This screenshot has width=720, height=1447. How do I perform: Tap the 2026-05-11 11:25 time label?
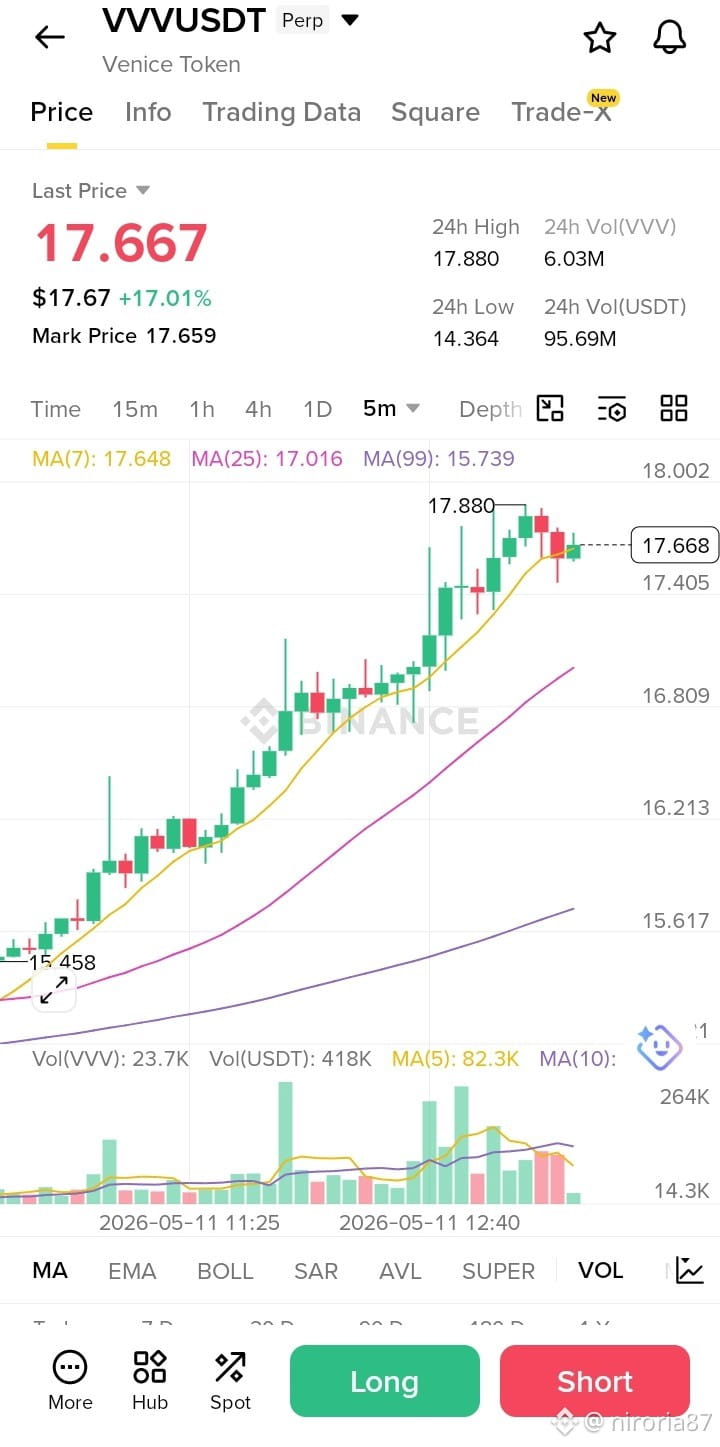coord(189,1222)
